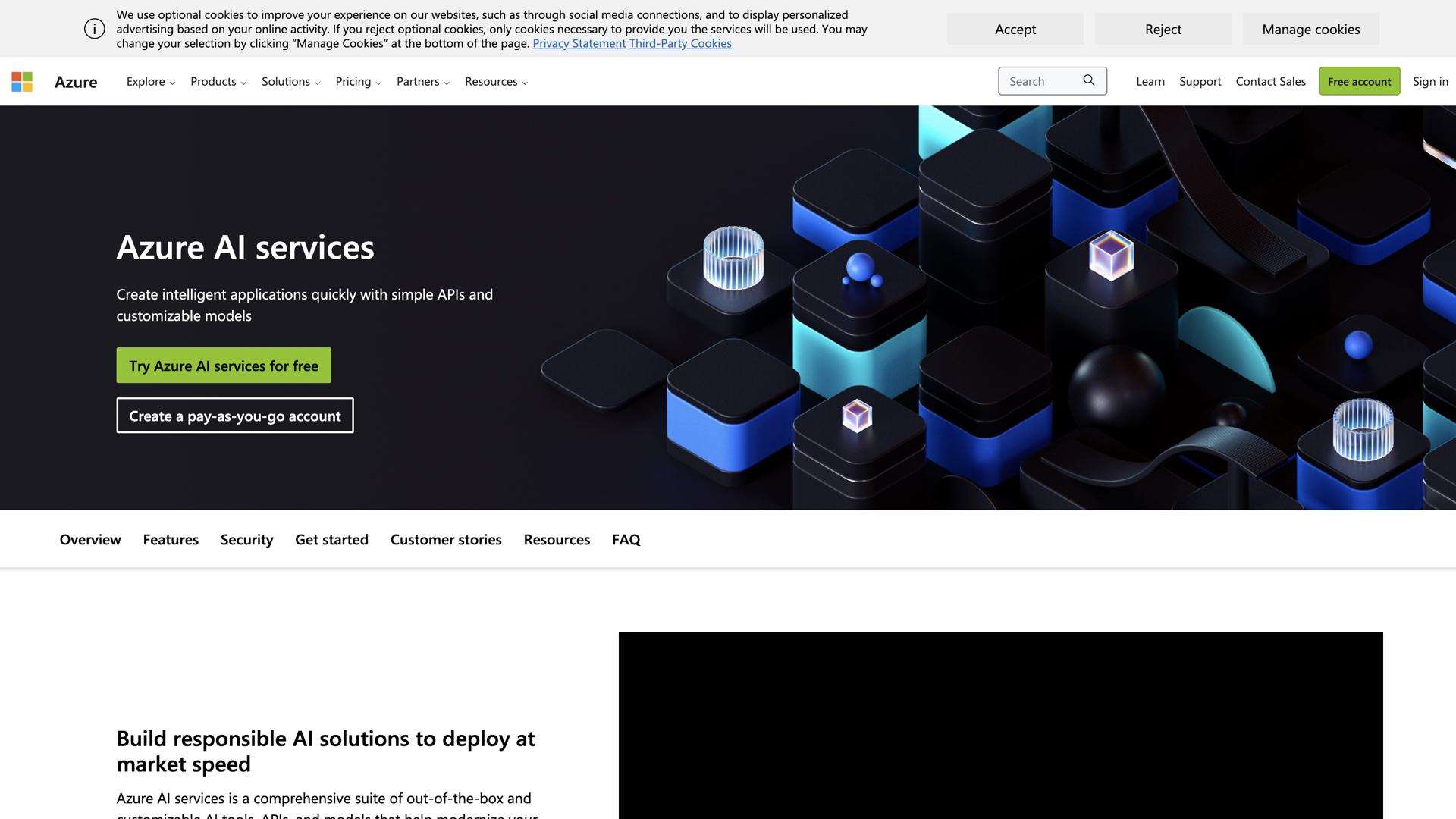Open the FAQ section
Image resolution: width=1456 pixels, height=819 pixels.
625,539
